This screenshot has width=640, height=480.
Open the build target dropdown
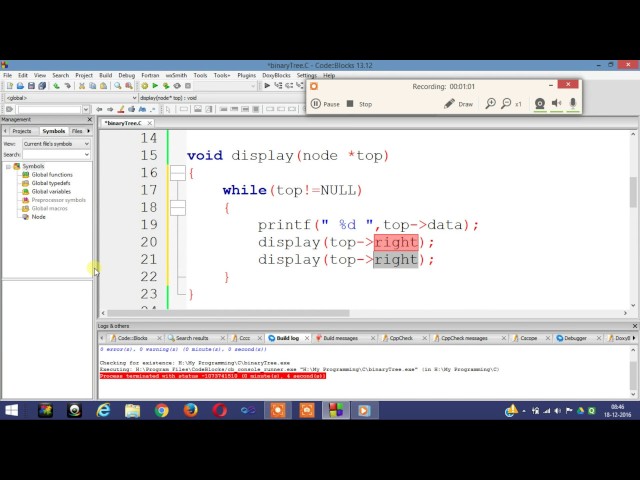point(225,86)
